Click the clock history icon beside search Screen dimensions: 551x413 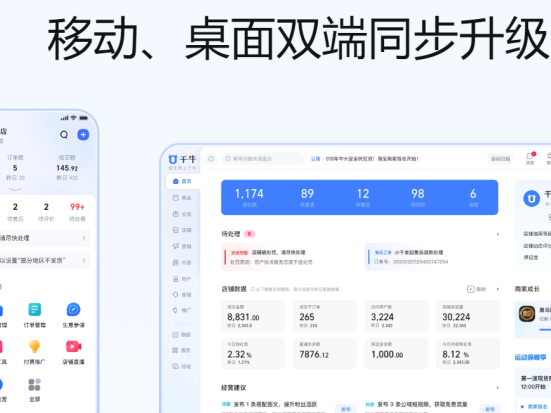tap(211, 159)
